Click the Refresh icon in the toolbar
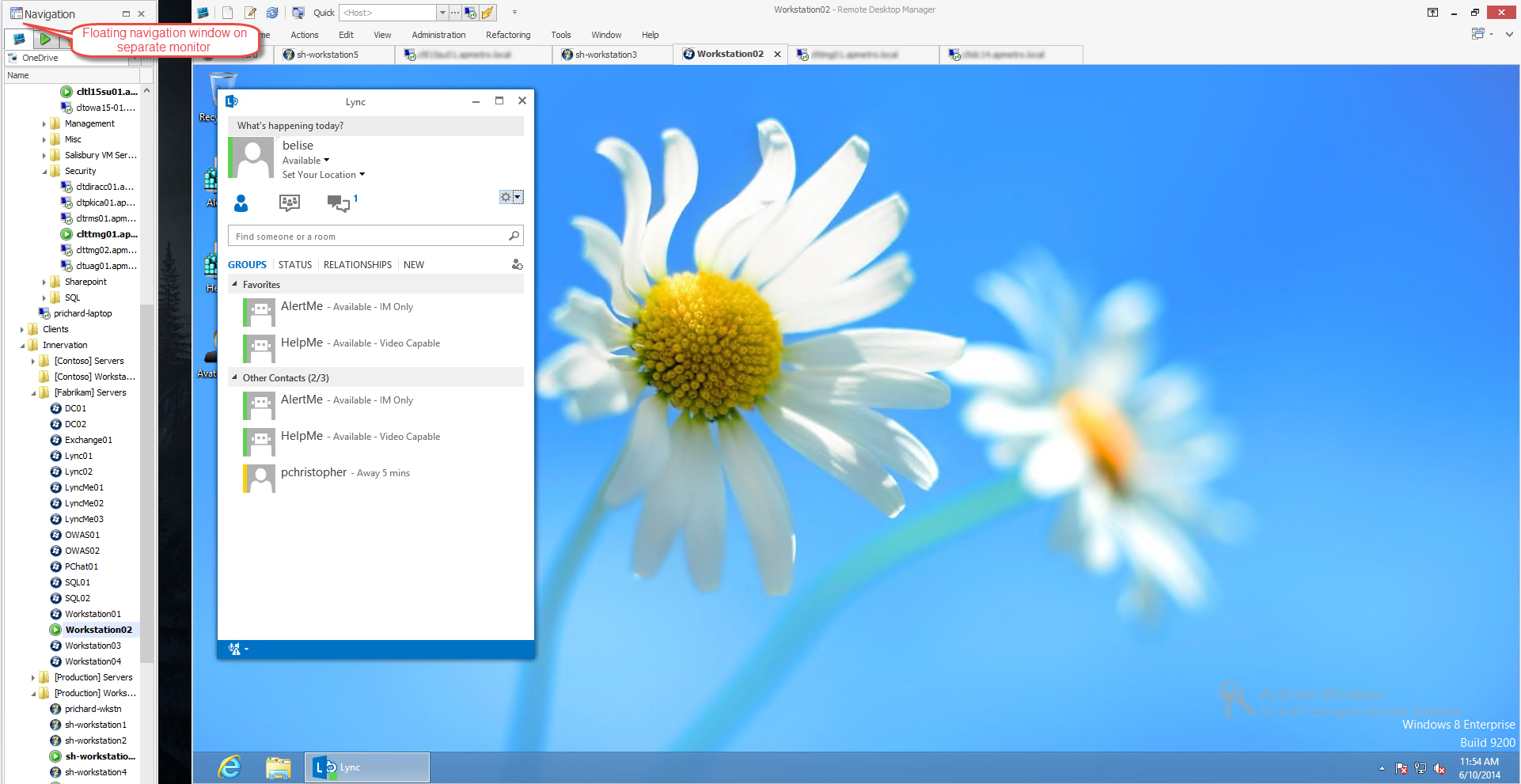 coord(272,13)
